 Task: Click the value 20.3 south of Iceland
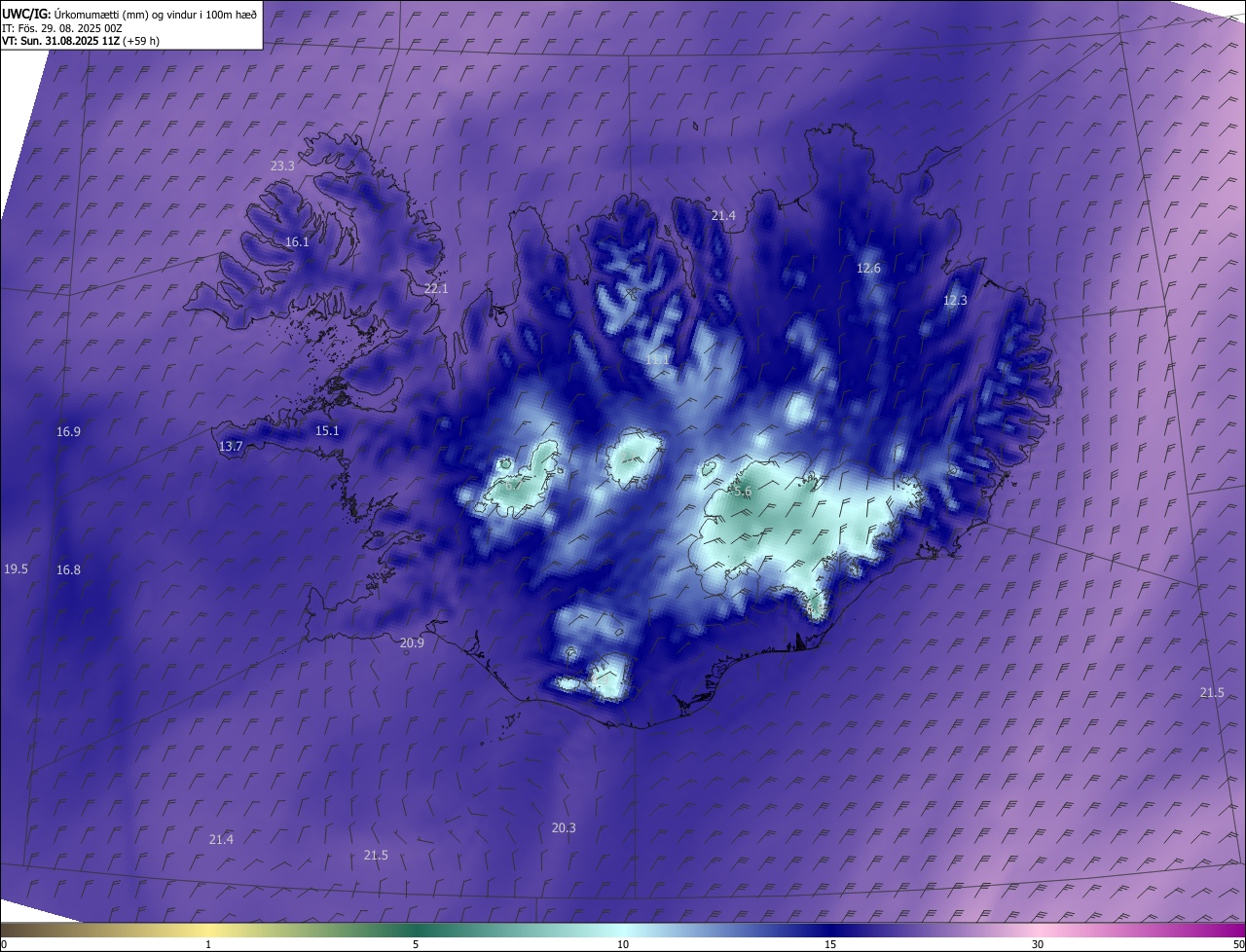pos(564,828)
